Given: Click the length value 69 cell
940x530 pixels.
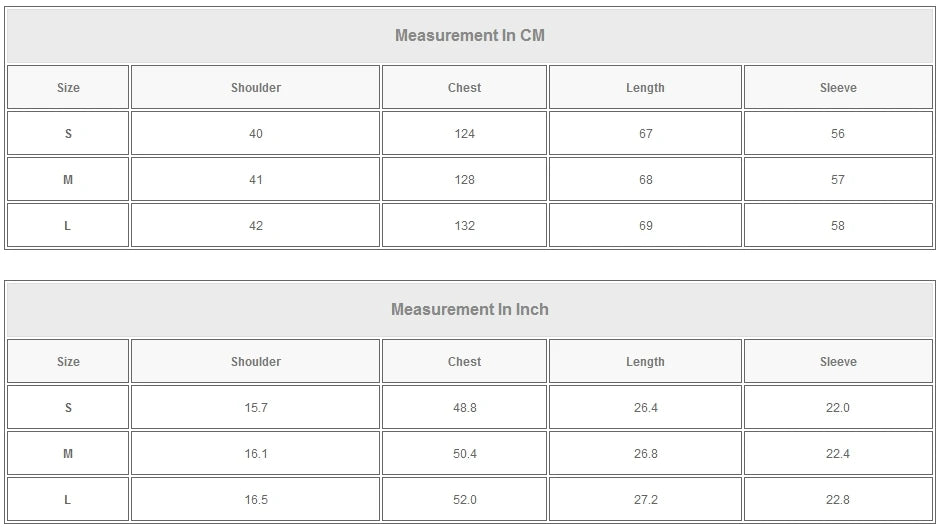Looking at the screenshot, I should coord(645,226).
